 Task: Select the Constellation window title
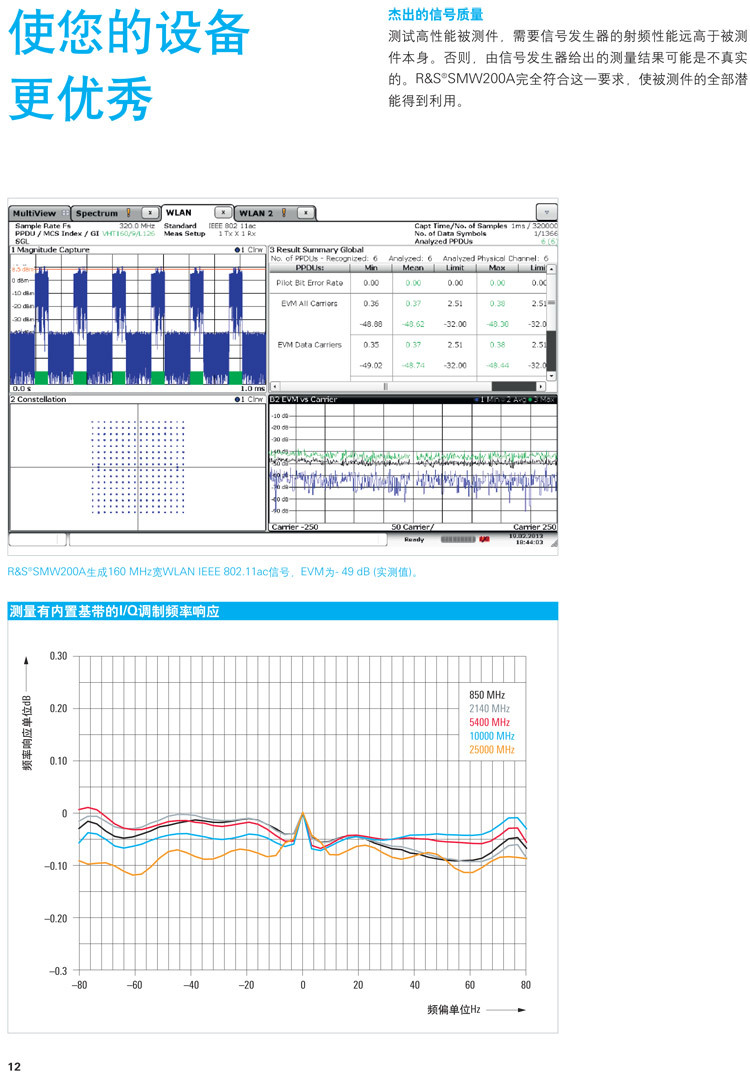(38, 399)
